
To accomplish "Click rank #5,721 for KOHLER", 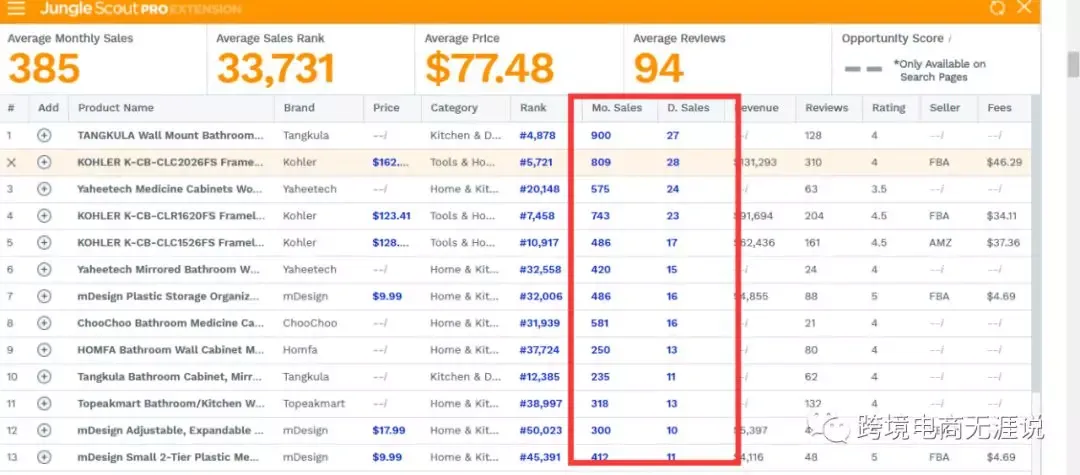I will (536, 162).
